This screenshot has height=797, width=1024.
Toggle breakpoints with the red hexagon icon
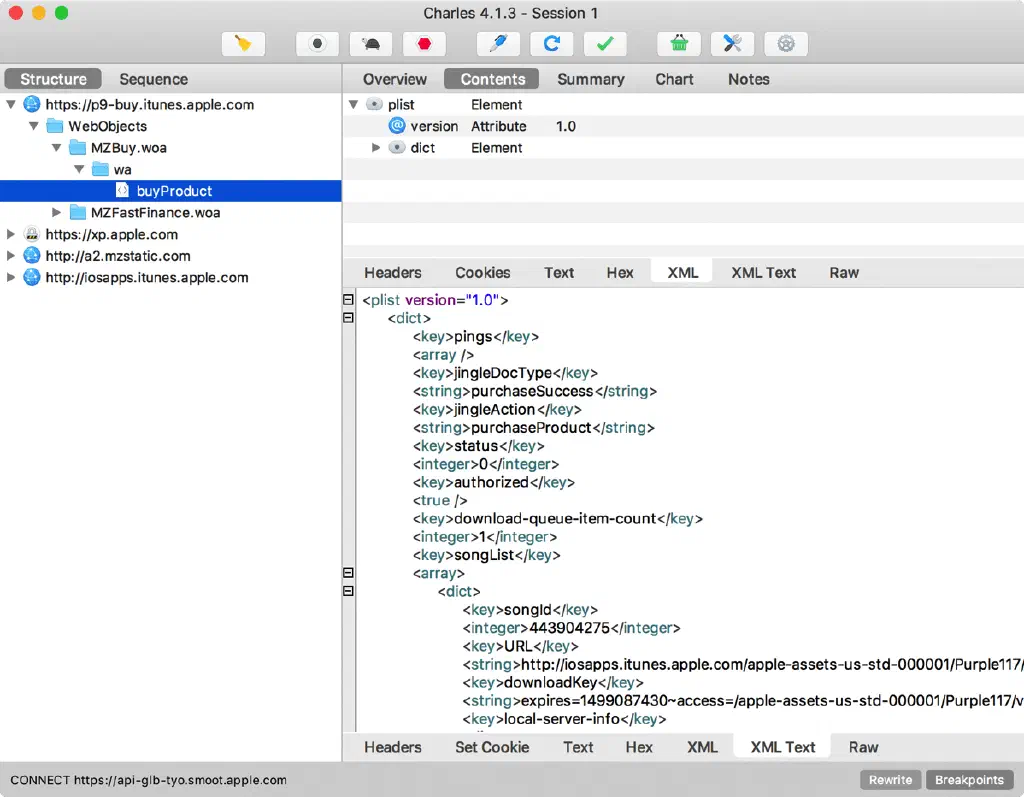point(424,44)
